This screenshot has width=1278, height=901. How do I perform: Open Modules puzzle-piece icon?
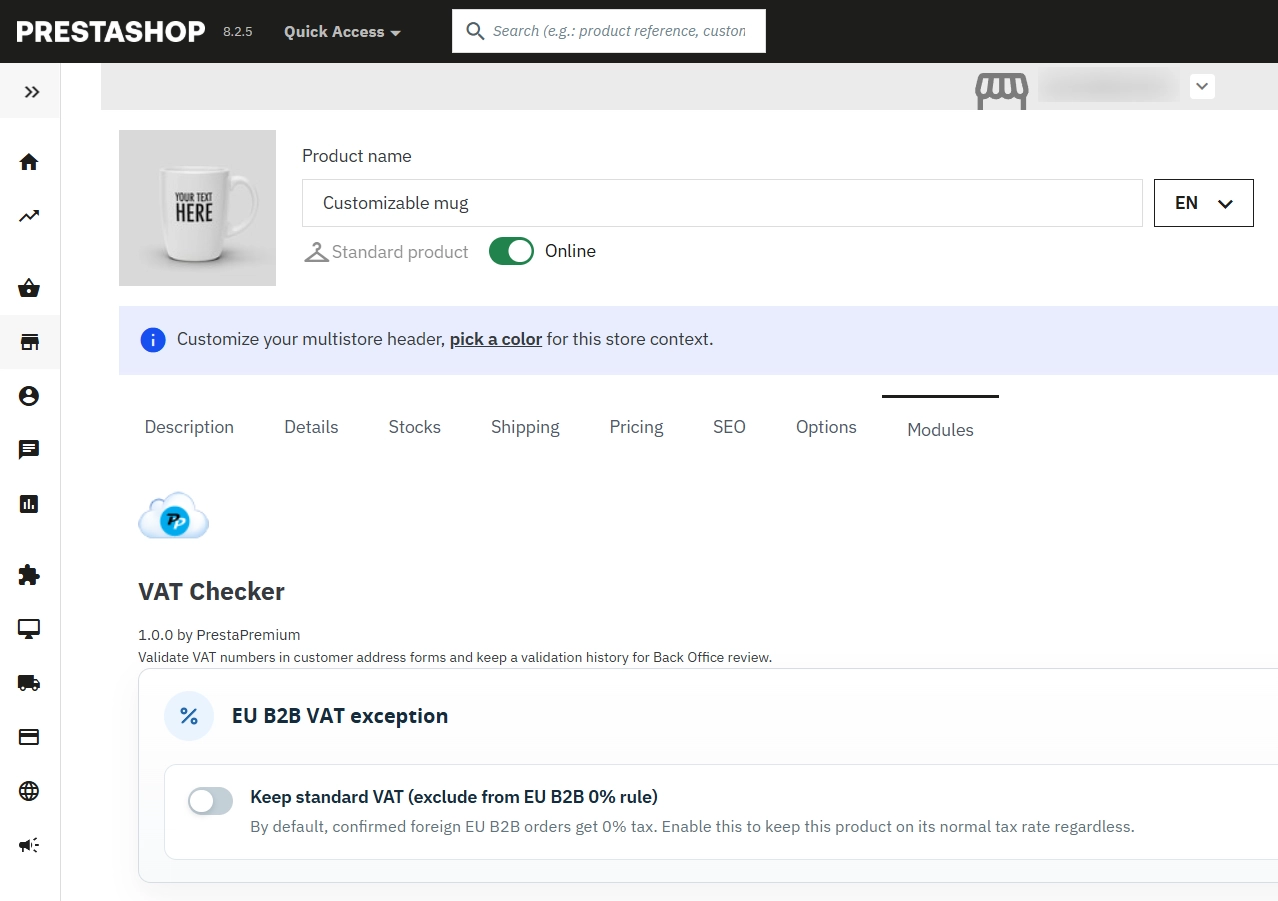coord(29,575)
